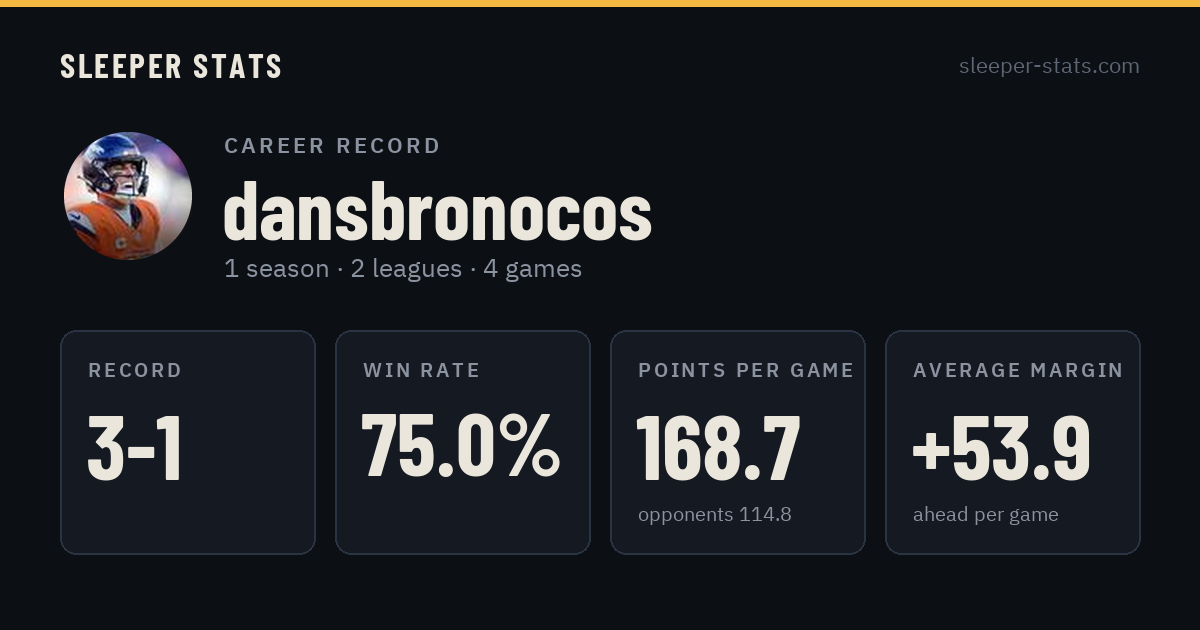Click the CAREER RECORD label
The image size is (1200, 630).
(x=332, y=146)
